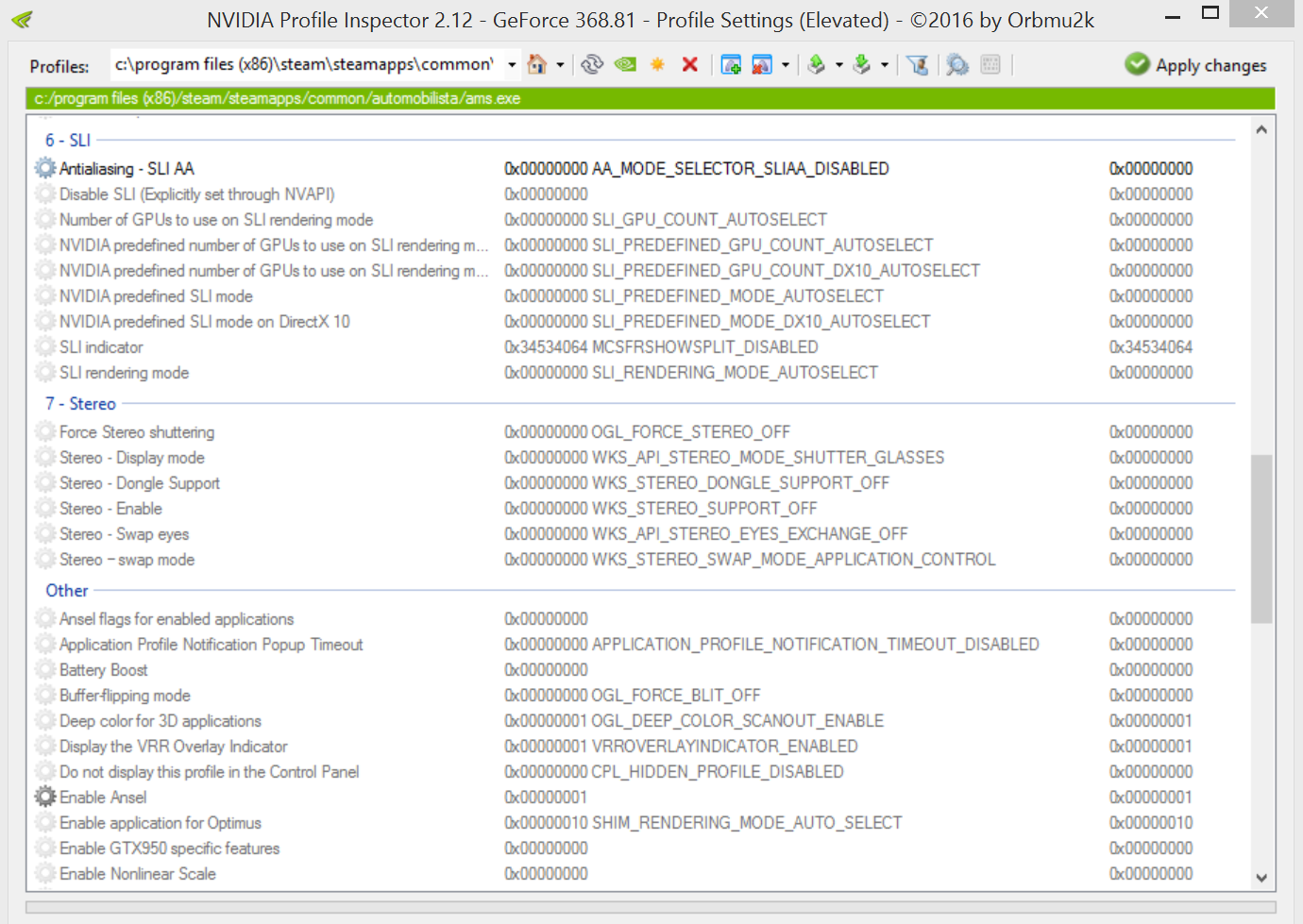Click the gear icon of SLI rendering mode
1303x924 pixels.
[x=45, y=372]
